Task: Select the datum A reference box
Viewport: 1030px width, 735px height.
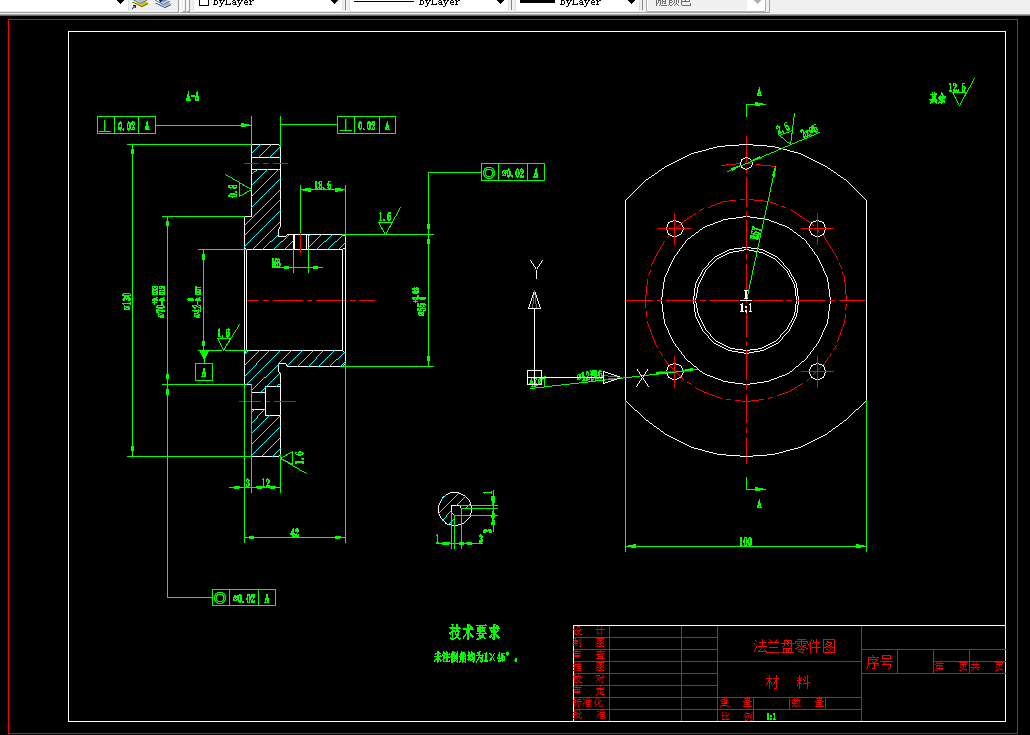Action: point(204,372)
